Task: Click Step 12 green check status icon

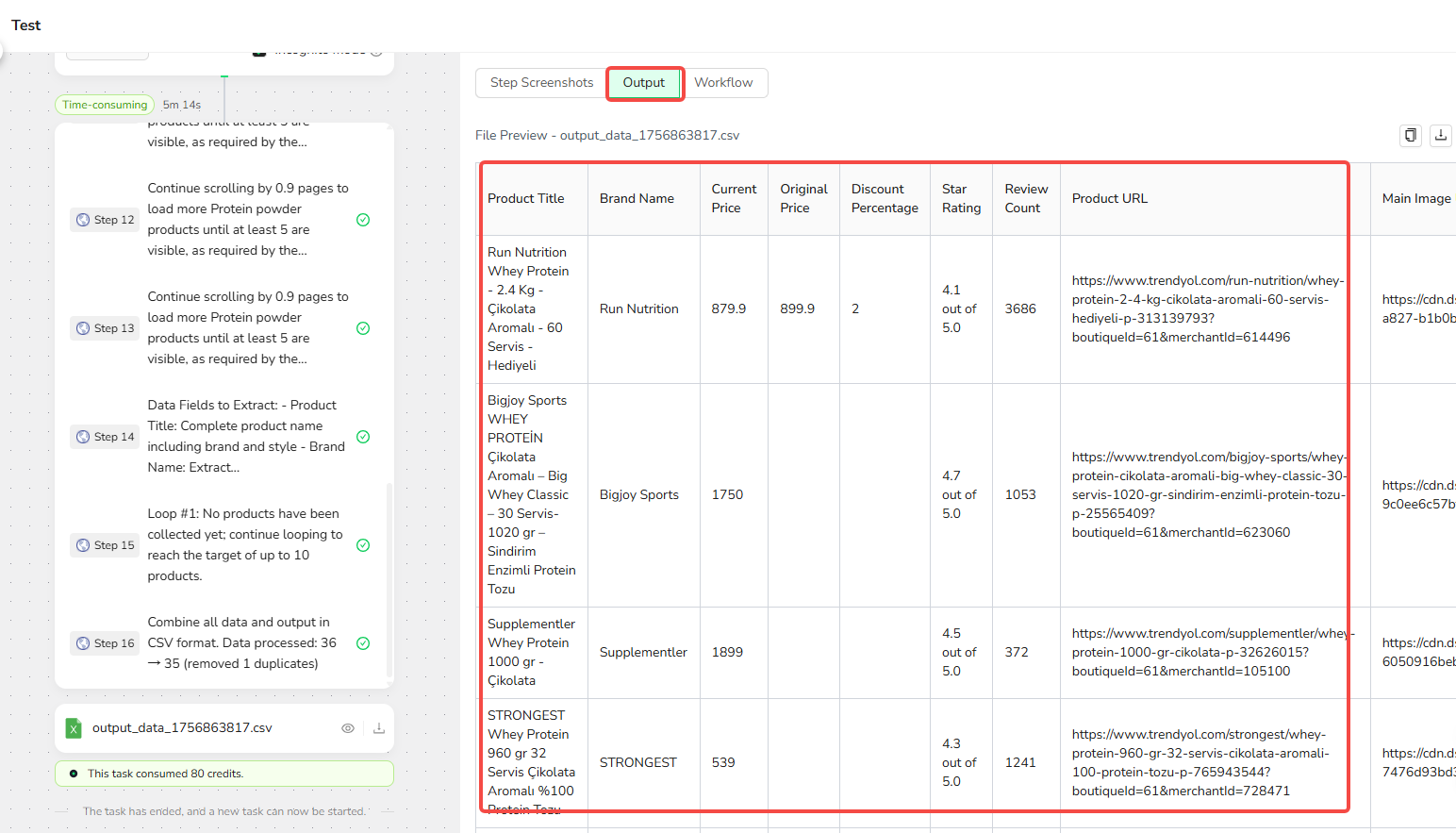Action: coord(363,220)
